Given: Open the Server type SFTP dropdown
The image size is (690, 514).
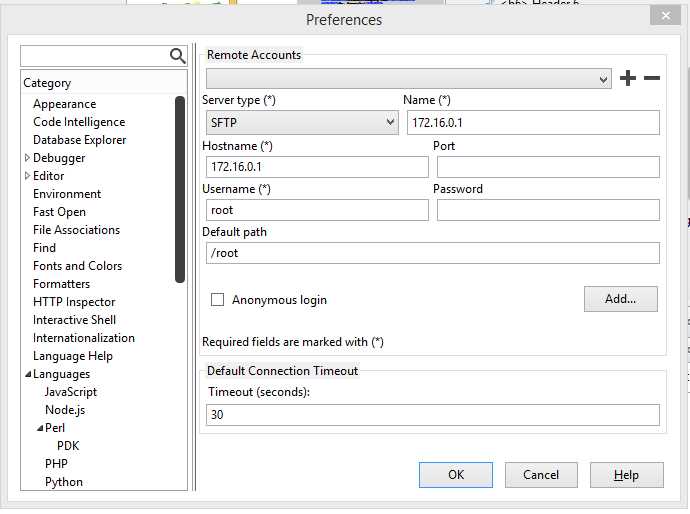Looking at the screenshot, I should click(x=302, y=122).
